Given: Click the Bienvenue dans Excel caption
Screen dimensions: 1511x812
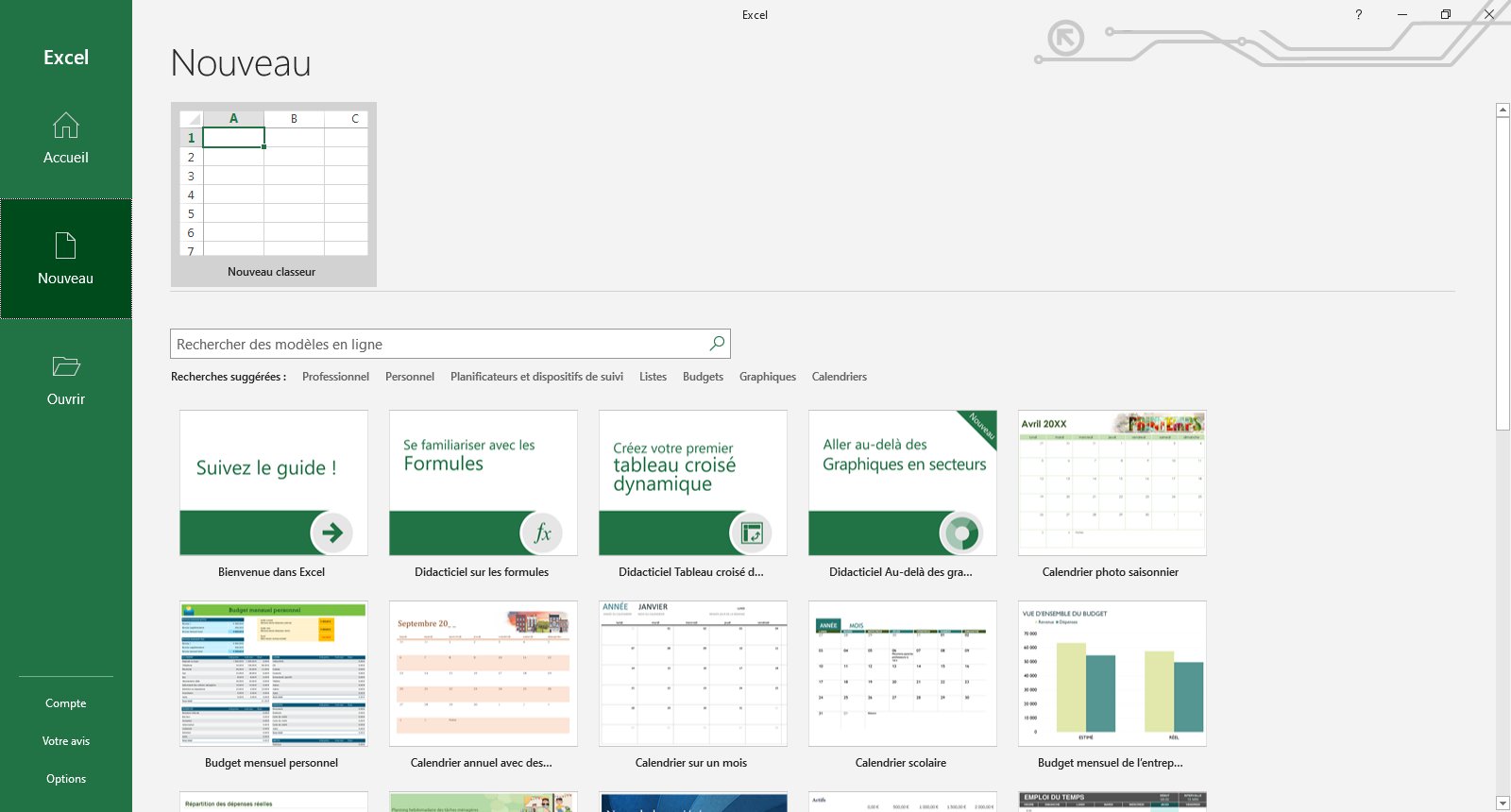Looking at the screenshot, I should (x=272, y=572).
